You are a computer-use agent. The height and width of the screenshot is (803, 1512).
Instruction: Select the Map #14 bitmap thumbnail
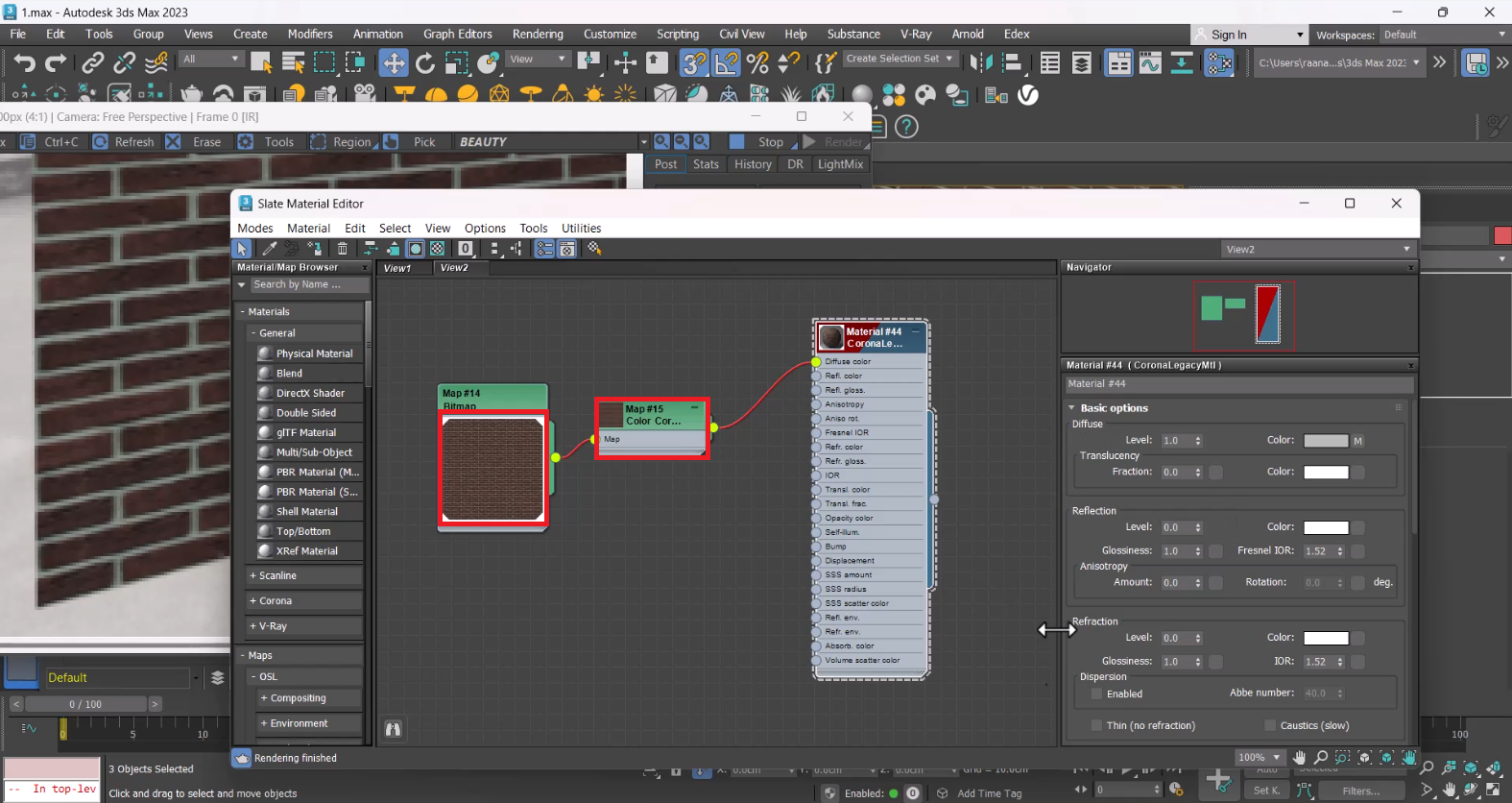pyautogui.click(x=493, y=470)
